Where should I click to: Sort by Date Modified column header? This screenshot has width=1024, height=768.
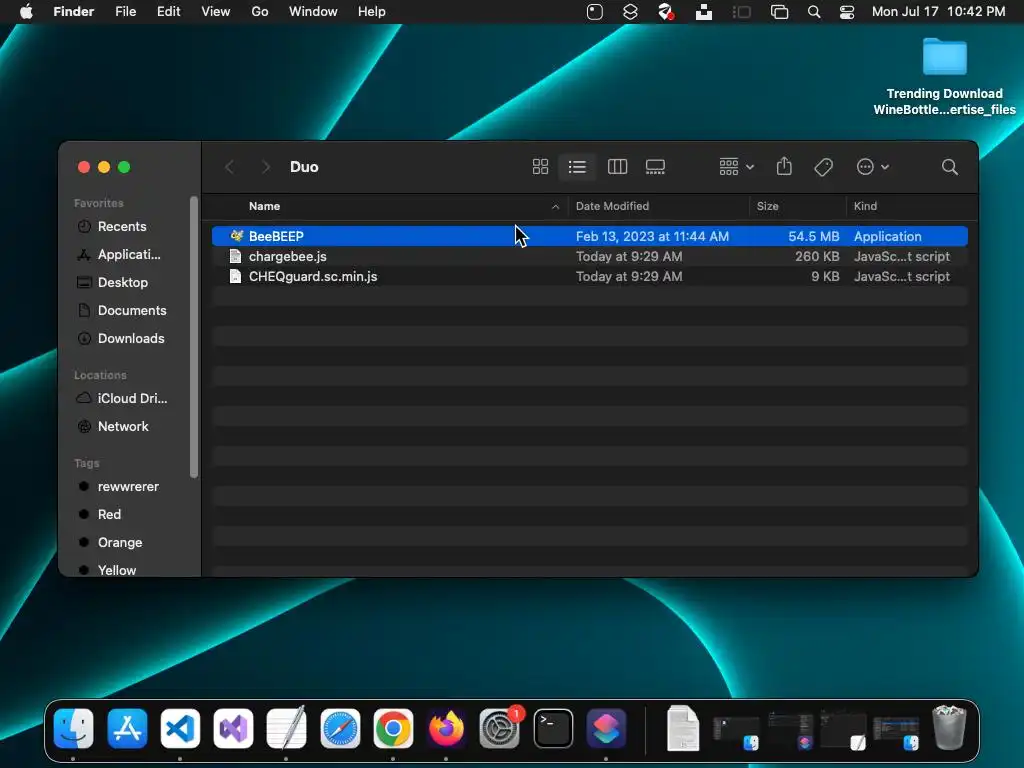612,206
